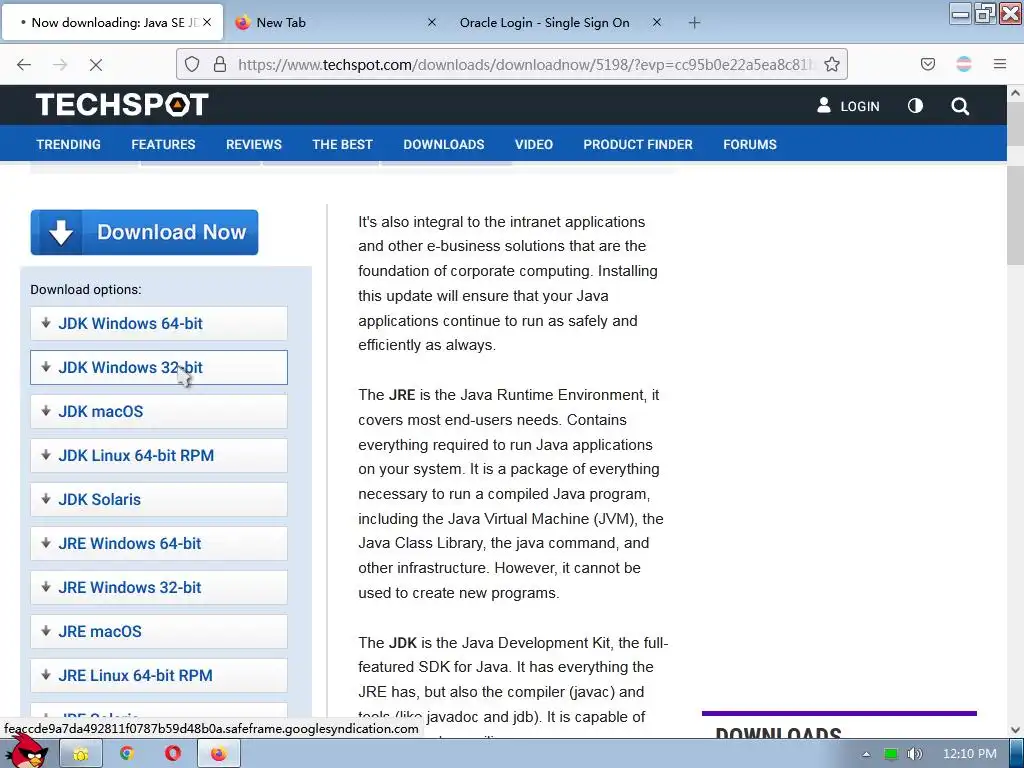The height and width of the screenshot is (768, 1024).
Task: Click scrollbar down arrow
Action: (1015, 730)
